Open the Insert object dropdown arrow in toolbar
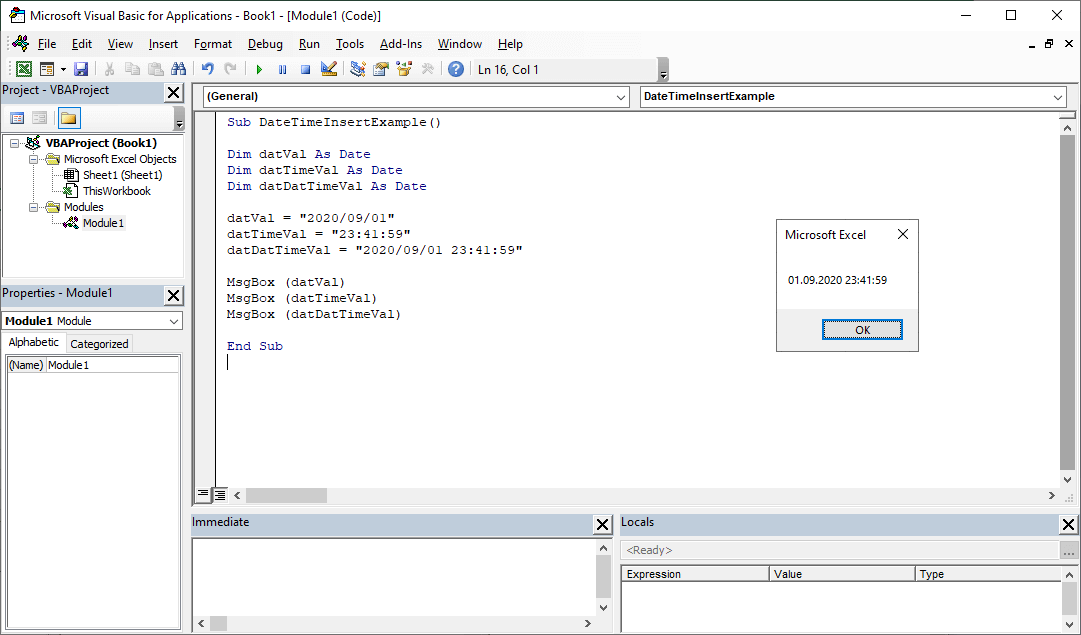This screenshot has width=1081, height=635. coord(63,69)
